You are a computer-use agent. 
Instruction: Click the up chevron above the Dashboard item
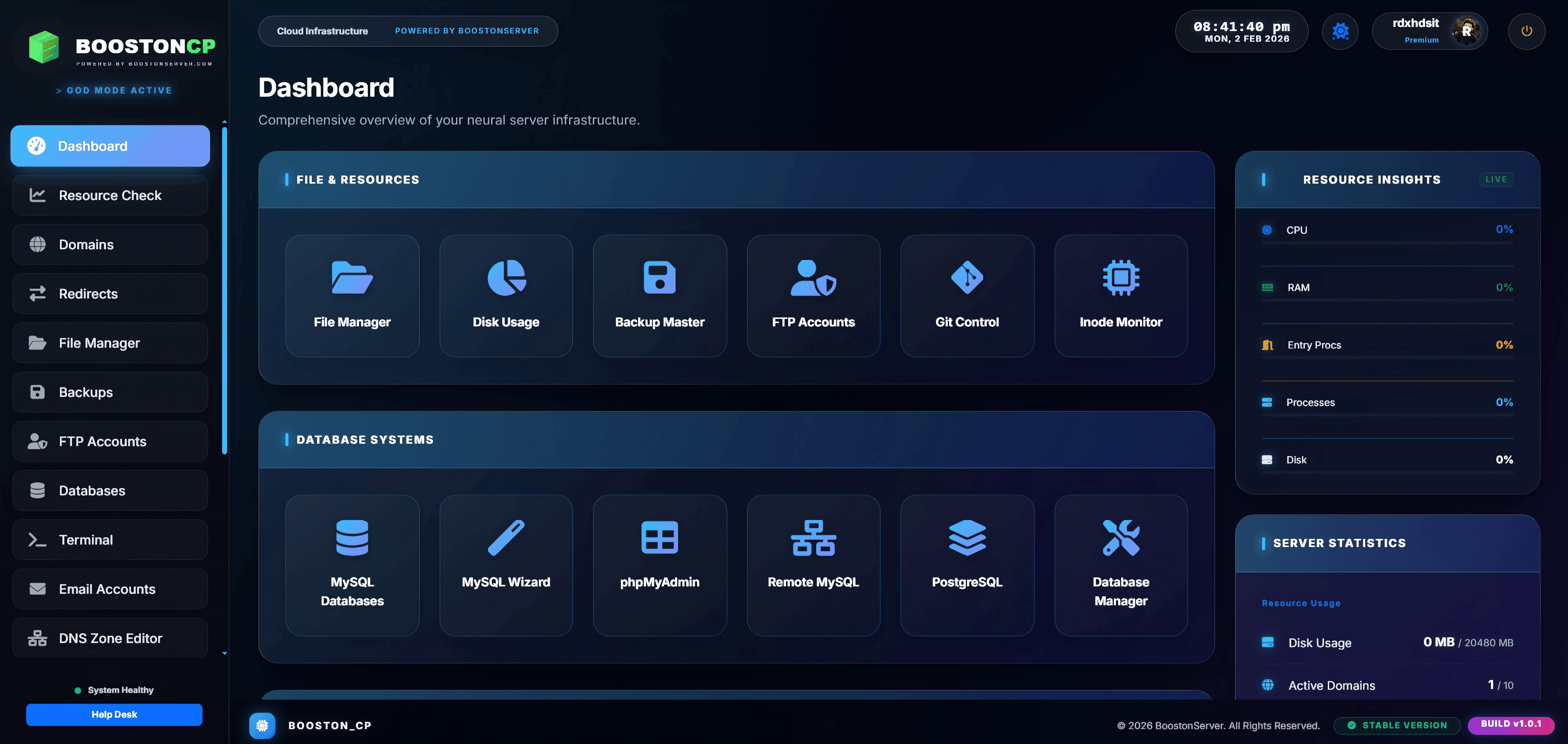click(225, 122)
